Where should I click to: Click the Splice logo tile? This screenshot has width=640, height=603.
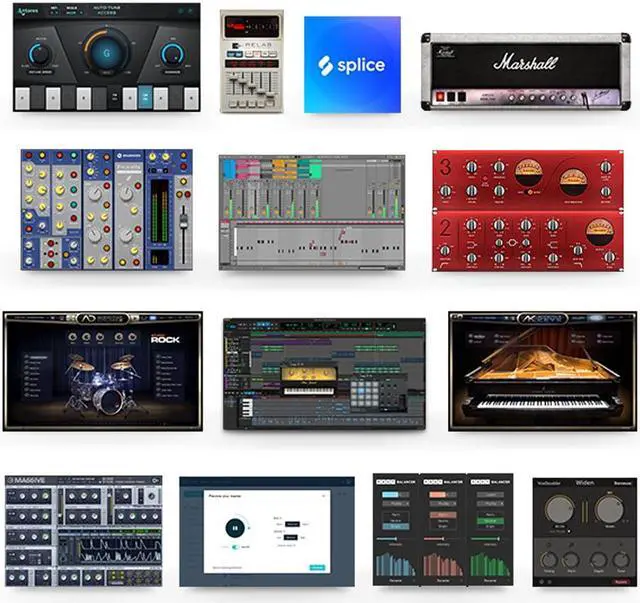[x=352, y=64]
